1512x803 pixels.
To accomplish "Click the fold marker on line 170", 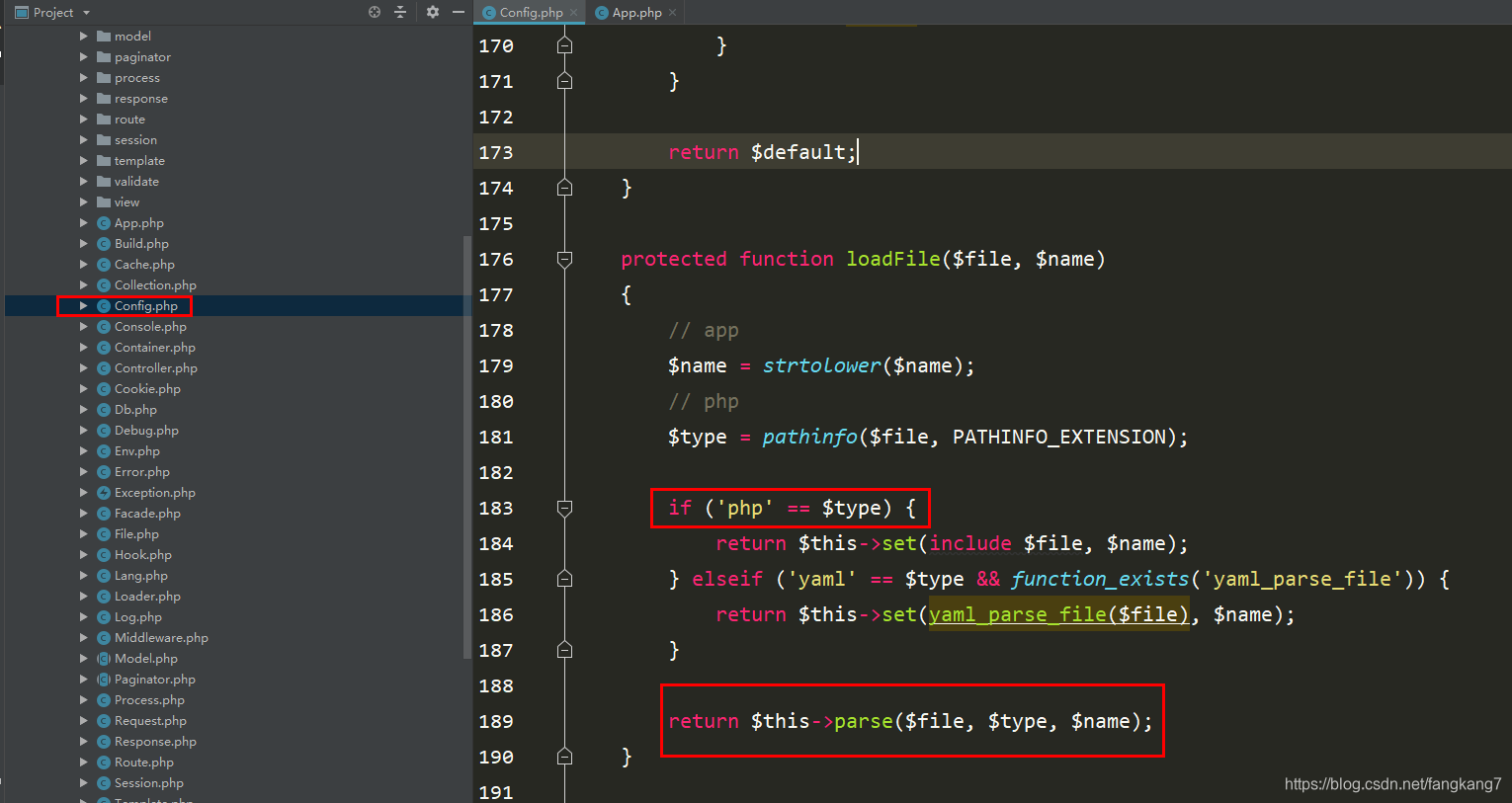I will (x=564, y=45).
